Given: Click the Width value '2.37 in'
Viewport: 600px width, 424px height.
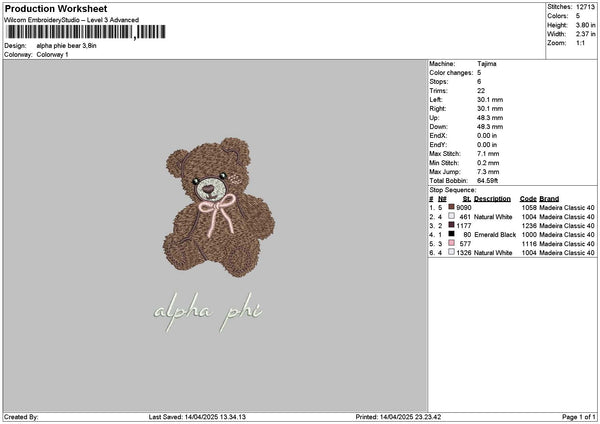Looking at the screenshot, I should tap(585, 34).
